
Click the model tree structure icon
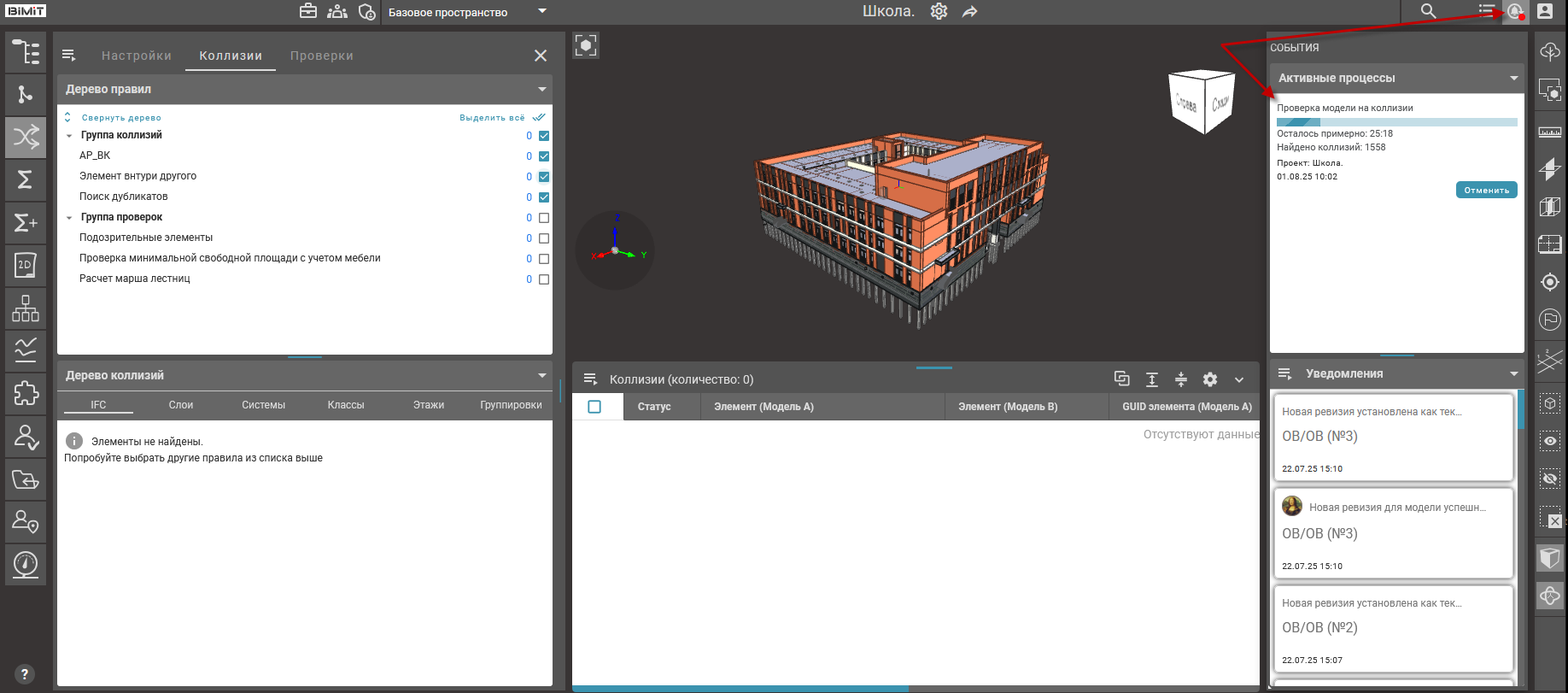pyautogui.click(x=26, y=52)
